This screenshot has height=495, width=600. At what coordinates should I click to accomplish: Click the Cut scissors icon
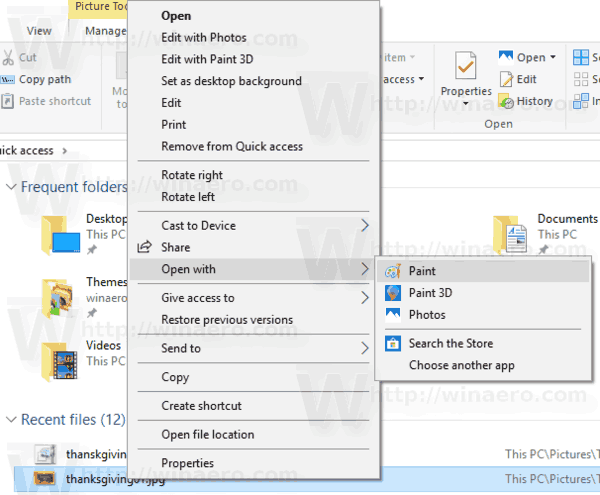(x=8, y=57)
